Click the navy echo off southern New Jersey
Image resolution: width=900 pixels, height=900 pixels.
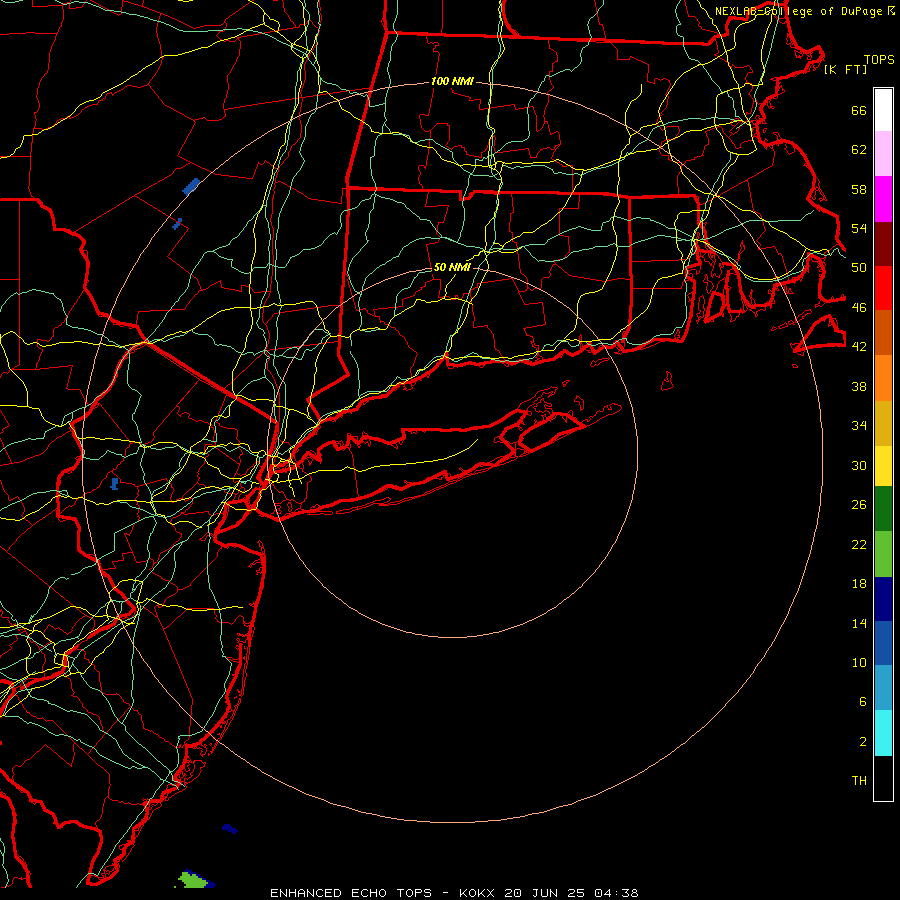(230, 829)
